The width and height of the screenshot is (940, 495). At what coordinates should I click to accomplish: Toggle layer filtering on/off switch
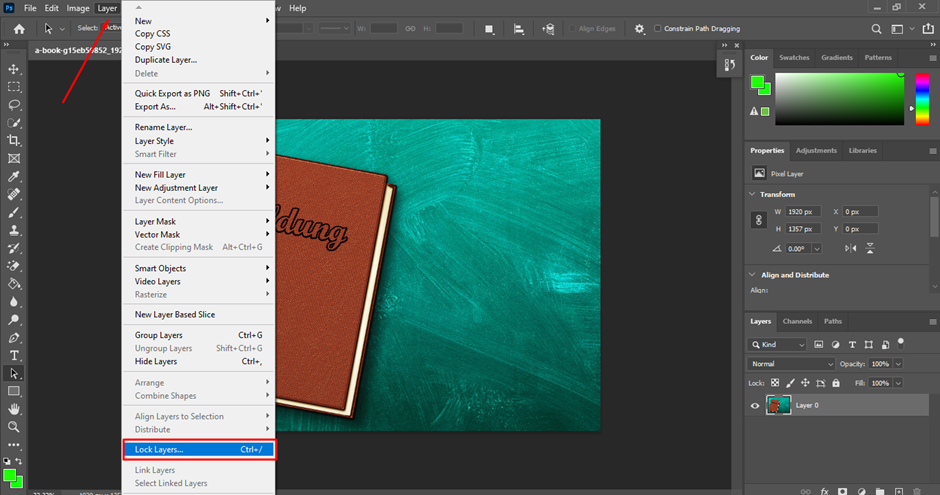(x=900, y=343)
